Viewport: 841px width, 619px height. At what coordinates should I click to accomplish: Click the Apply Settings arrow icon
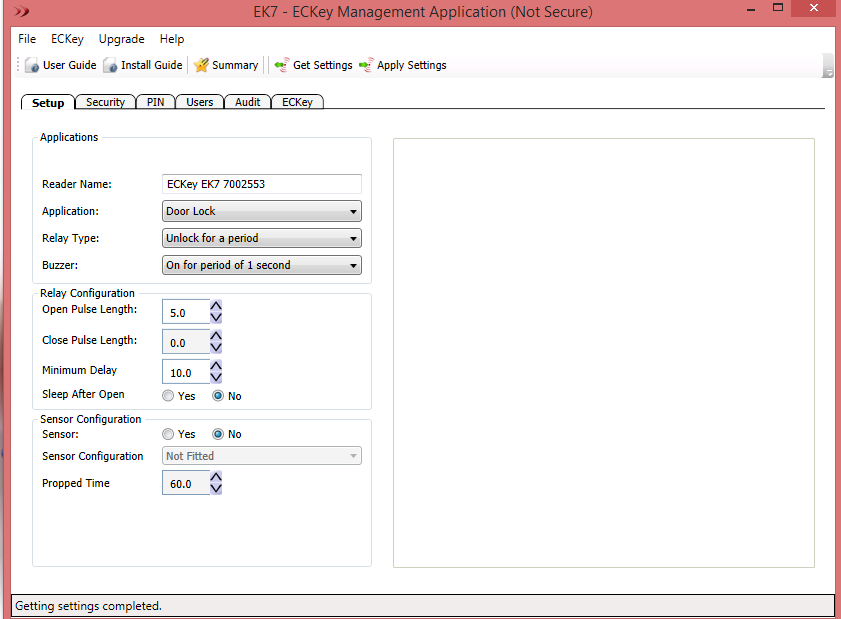(x=366, y=65)
